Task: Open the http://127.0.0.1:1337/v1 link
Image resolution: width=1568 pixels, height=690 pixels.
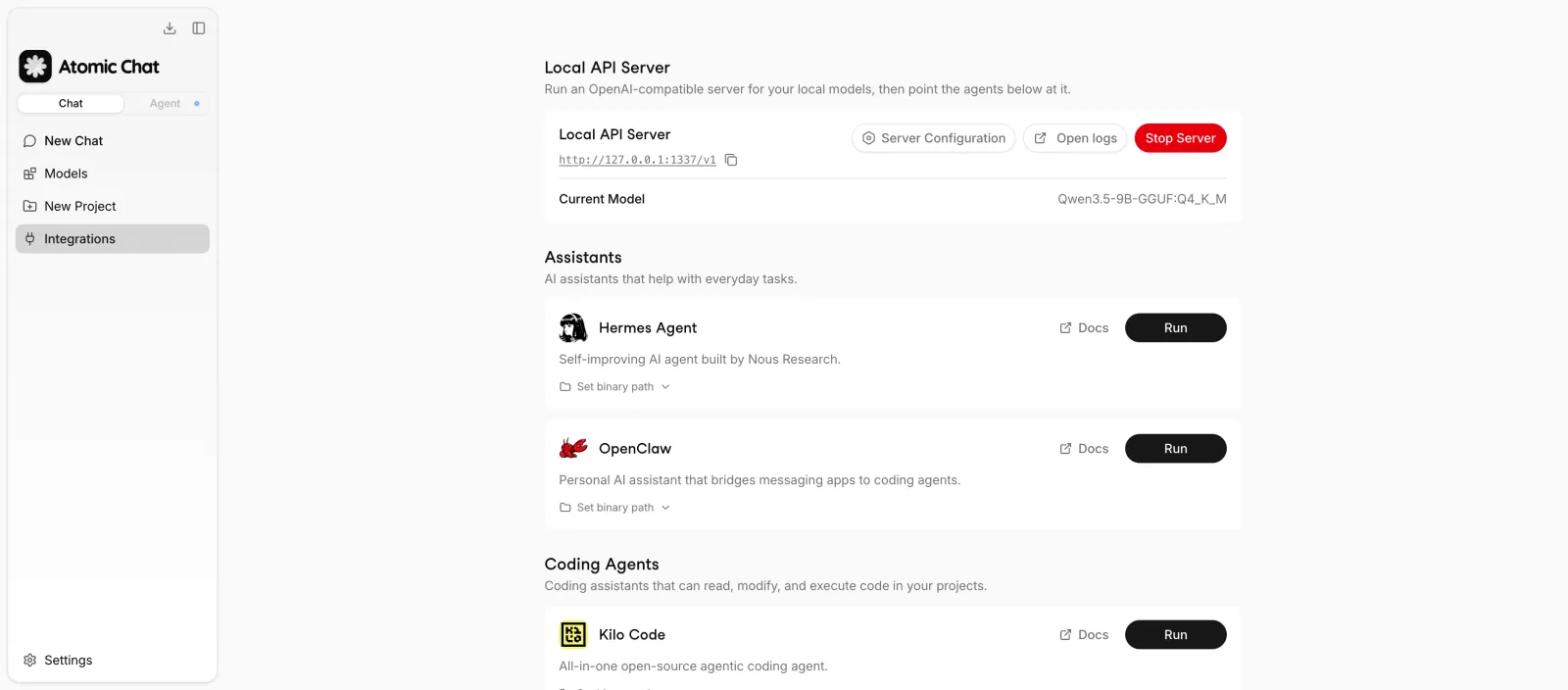Action: (637, 160)
